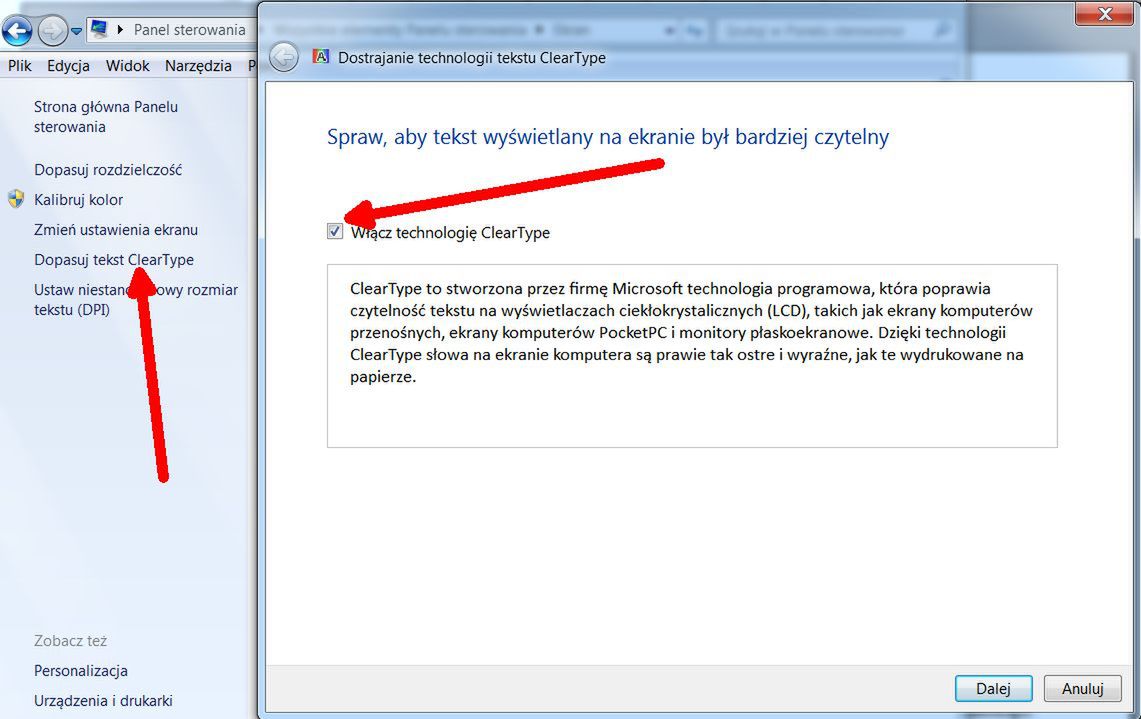The height and width of the screenshot is (719, 1141).
Task: Open Dopasuj rozdzielczość link
Action: (108, 170)
